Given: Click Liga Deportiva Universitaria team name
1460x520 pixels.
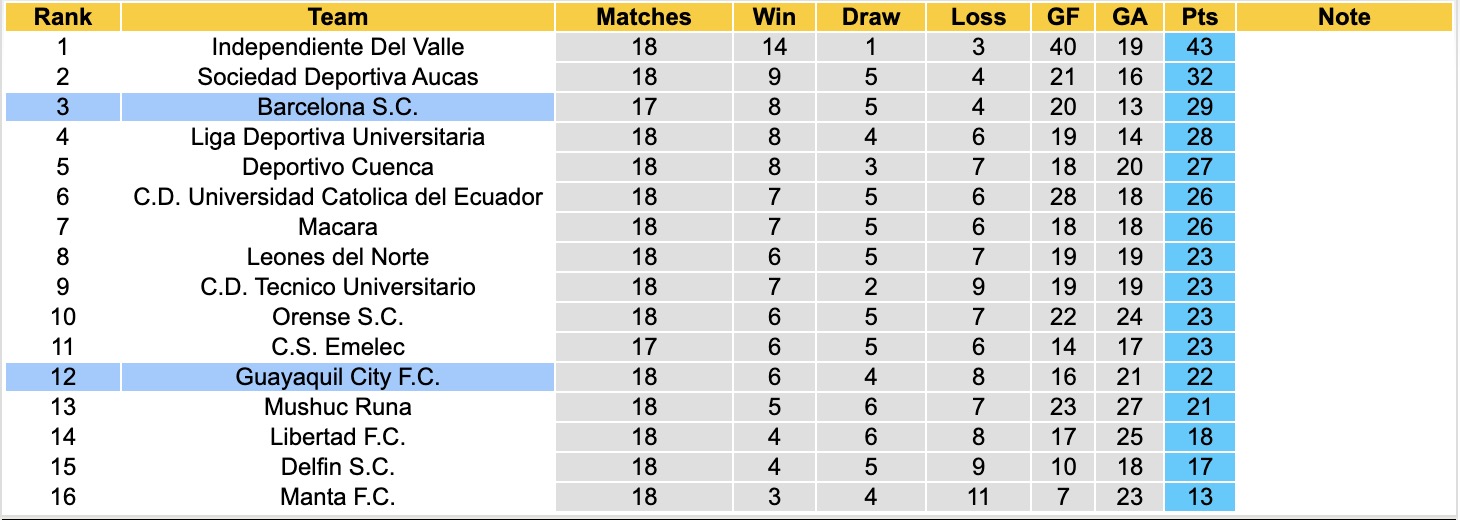Looking at the screenshot, I should [338, 137].
